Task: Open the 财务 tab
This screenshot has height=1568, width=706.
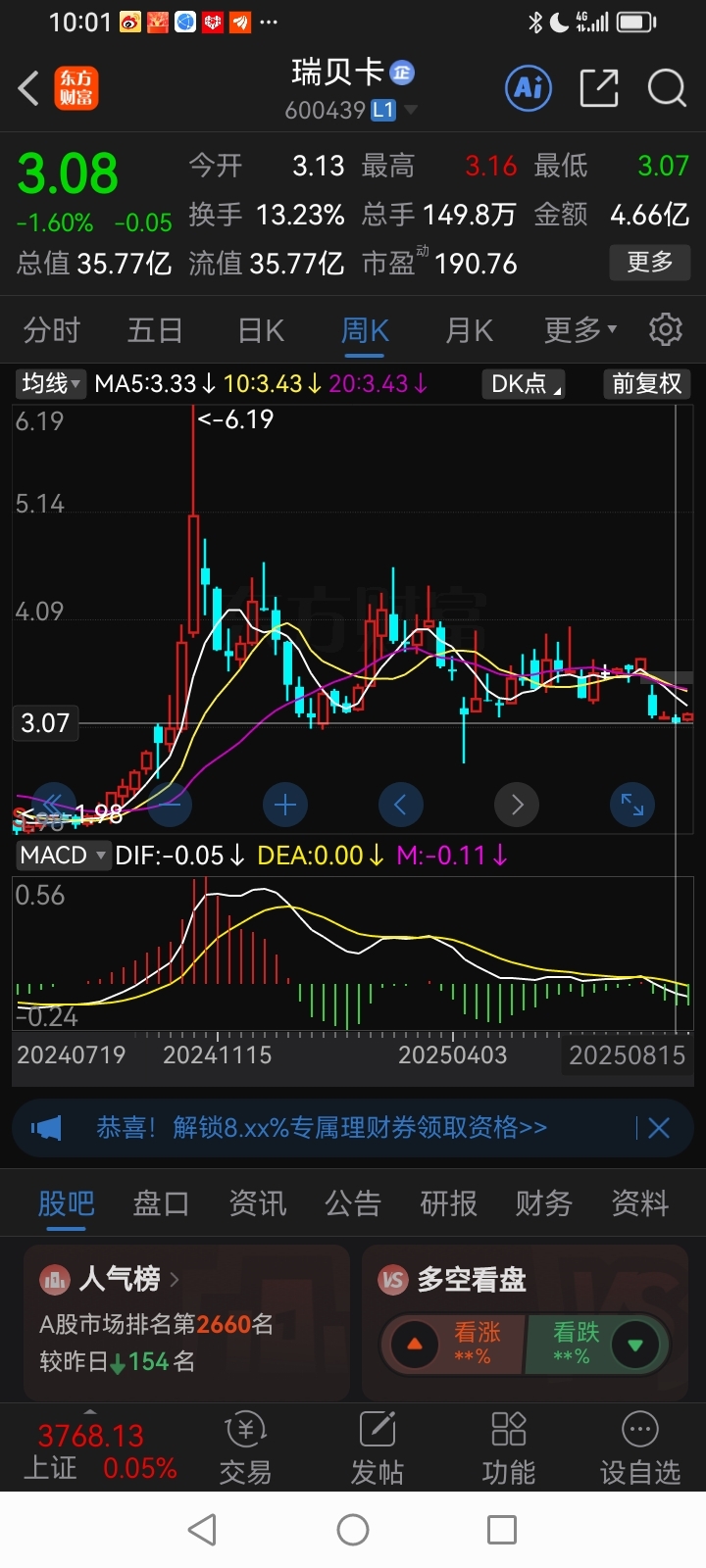Action: click(x=544, y=1203)
